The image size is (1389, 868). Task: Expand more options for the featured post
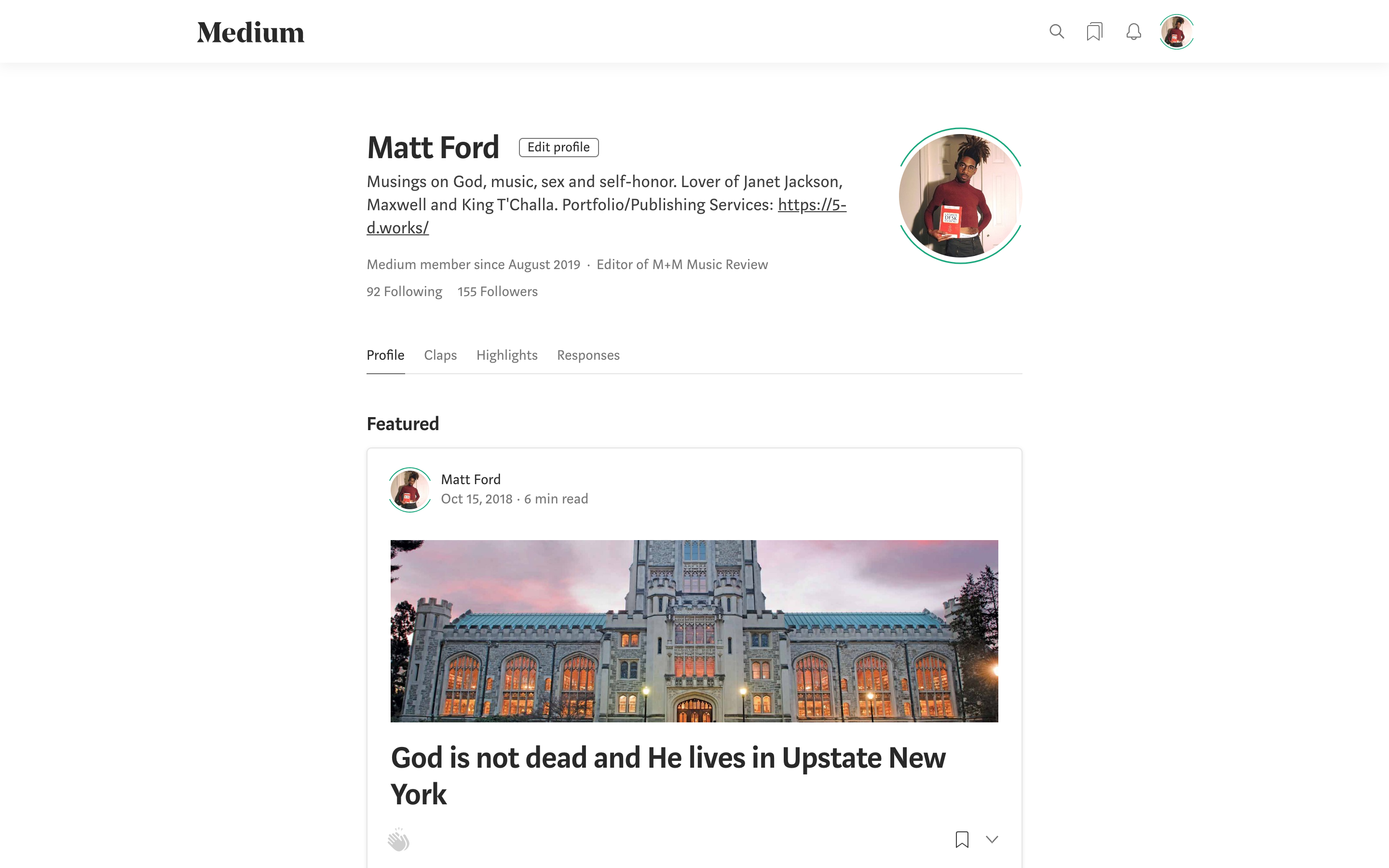pos(993,839)
